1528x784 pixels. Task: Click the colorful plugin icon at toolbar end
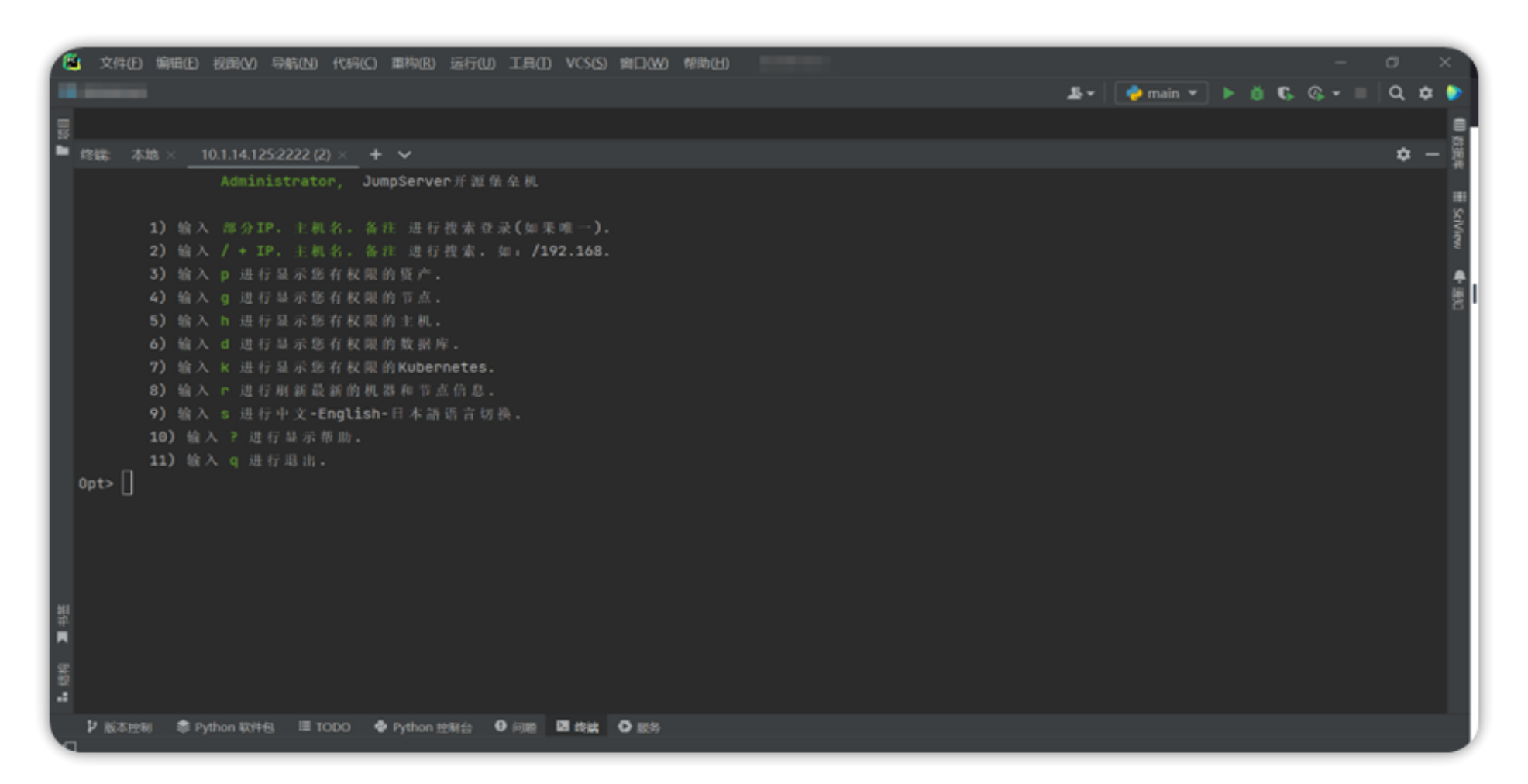coord(1454,93)
